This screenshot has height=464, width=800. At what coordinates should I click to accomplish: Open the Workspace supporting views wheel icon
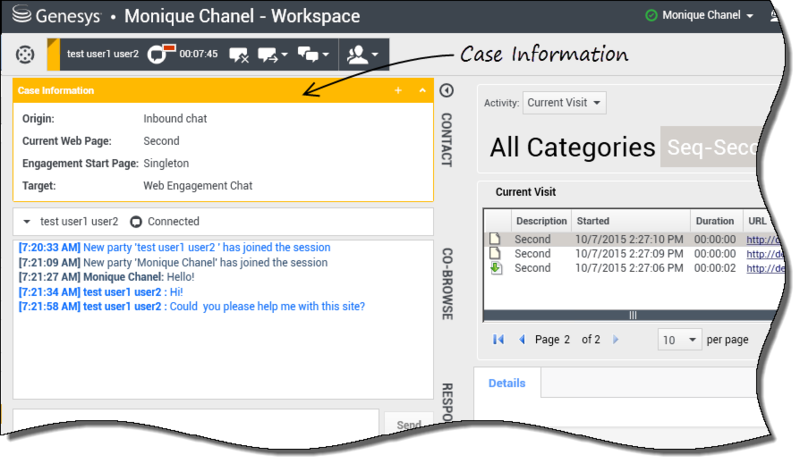[25, 54]
